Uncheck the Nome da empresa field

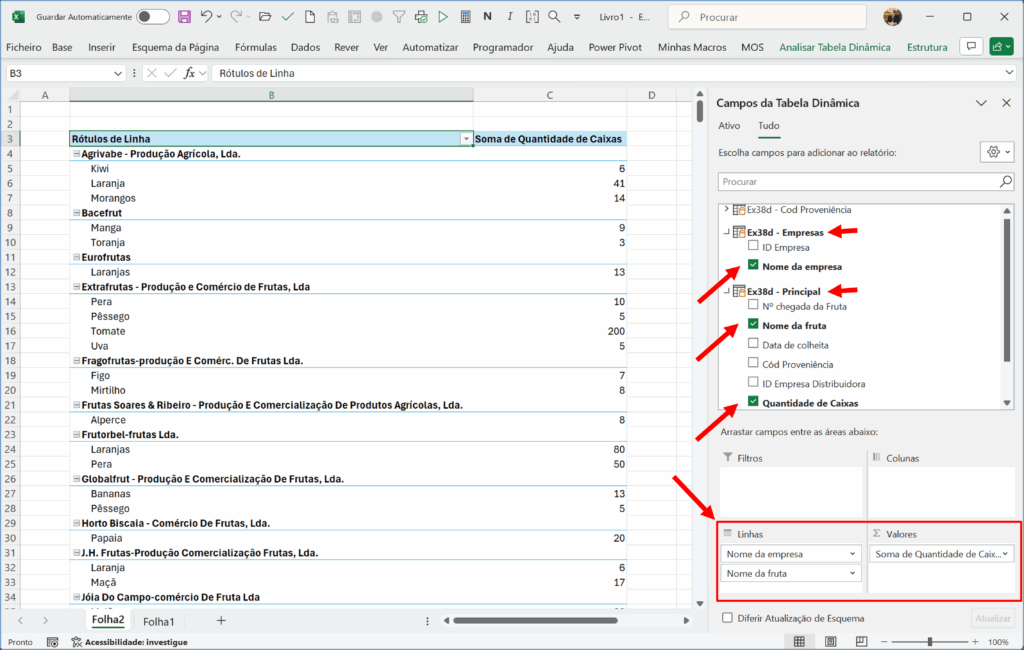[x=754, y=266]
